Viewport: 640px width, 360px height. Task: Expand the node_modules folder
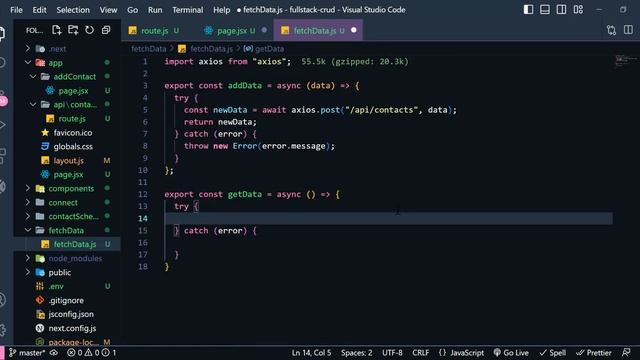[28, 258]
